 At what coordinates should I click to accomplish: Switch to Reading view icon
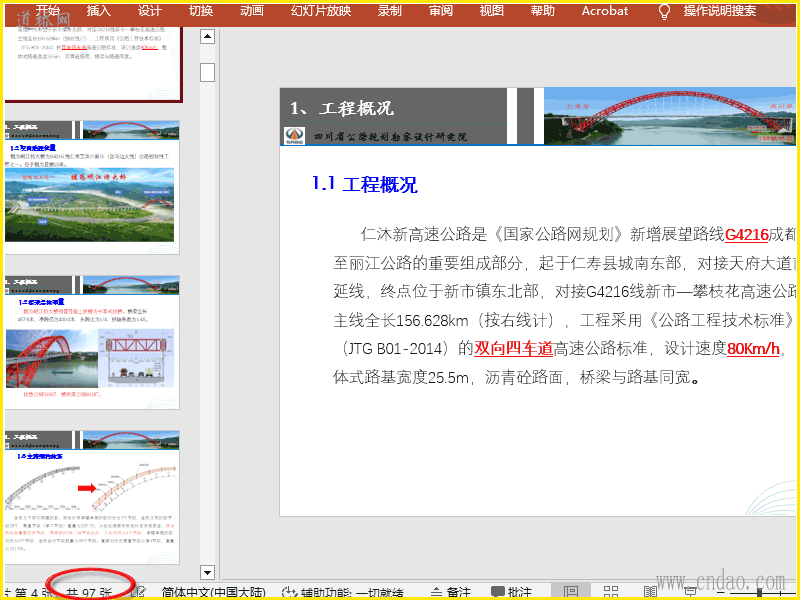pyautogui.click(x=650, y=592)
